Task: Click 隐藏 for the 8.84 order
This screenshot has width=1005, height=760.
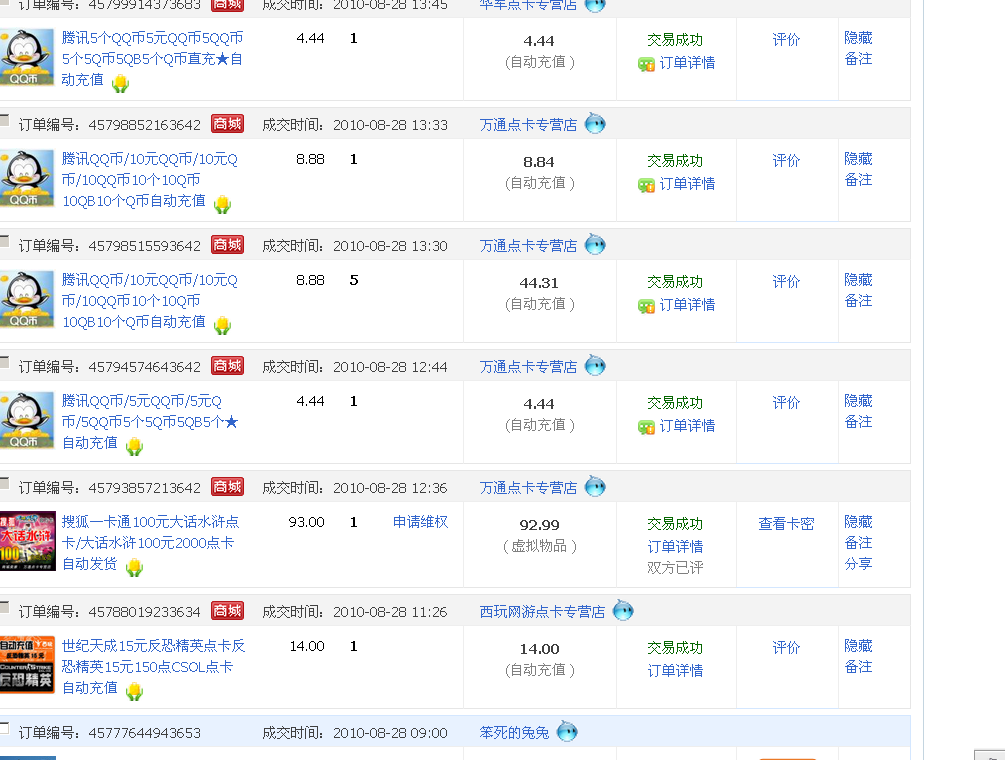Action: tap(858, 159)
